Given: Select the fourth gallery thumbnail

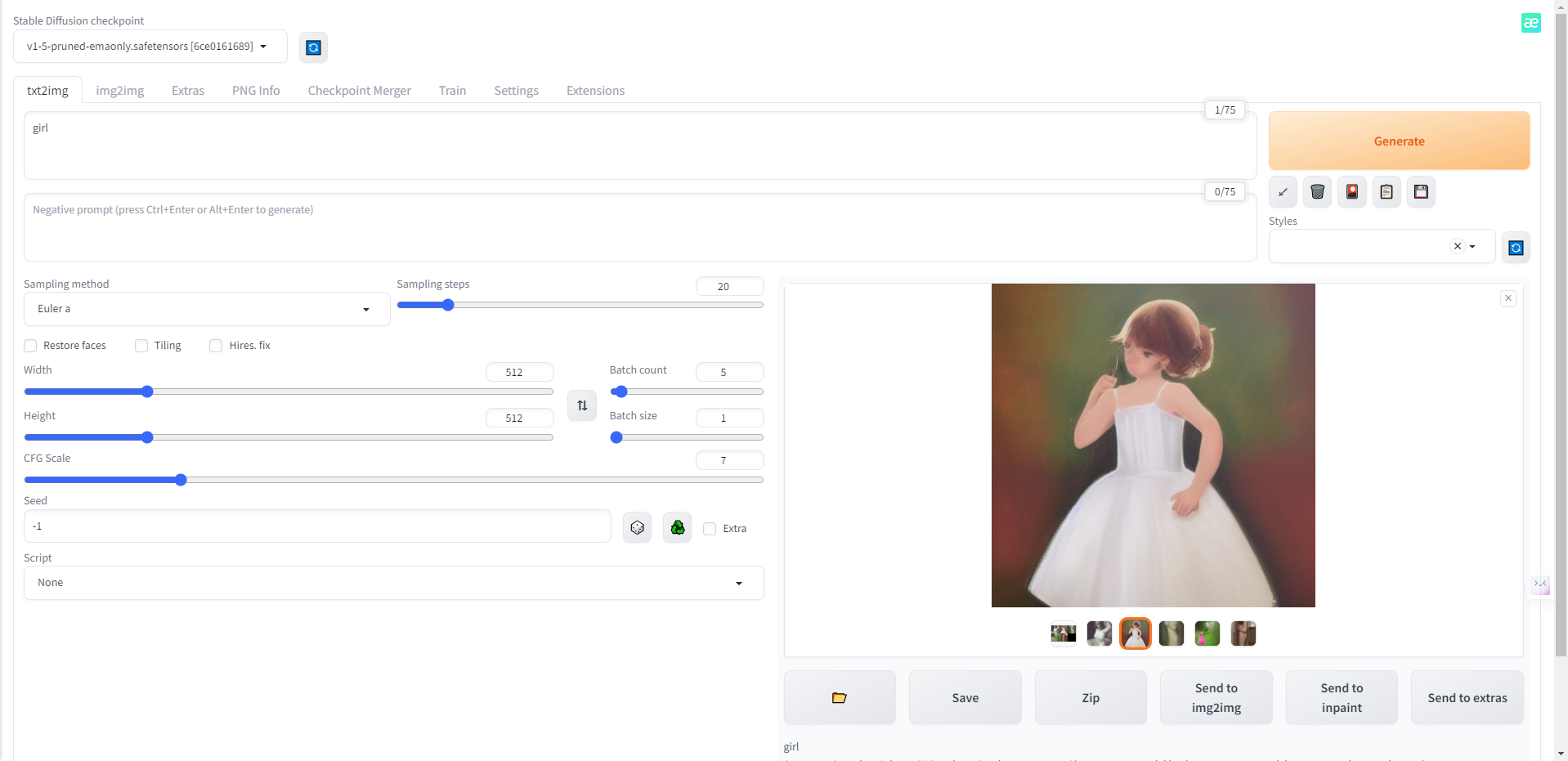Looking at the screenshot, I should point(1172,633).
